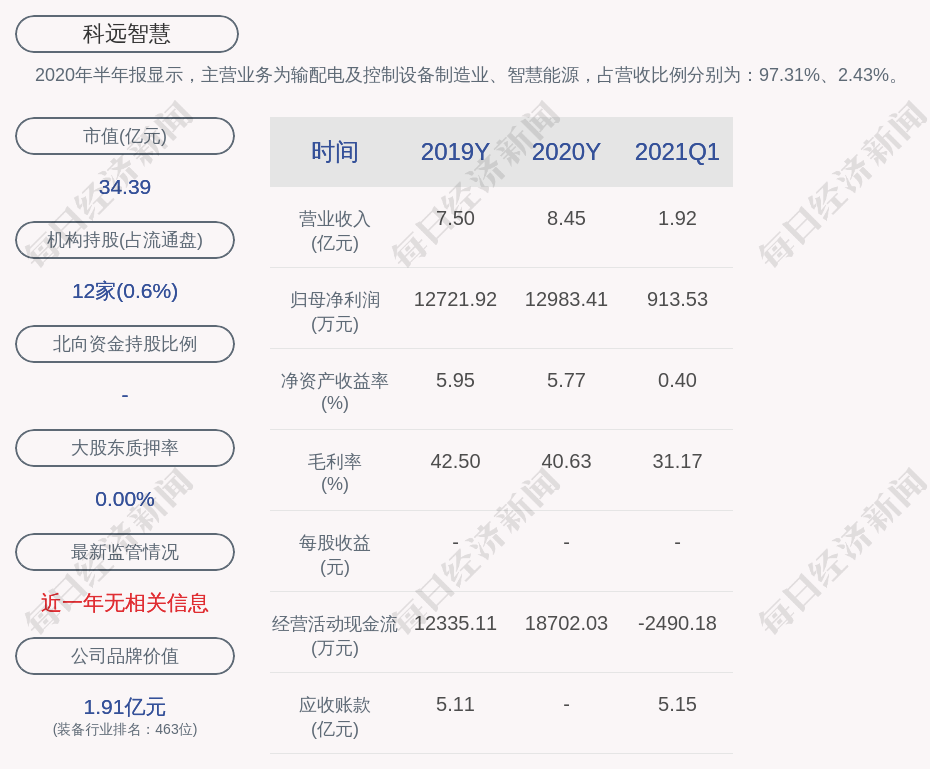930x769 pixels.
Task: Select the 市值(亿元) label pill
Action: point(125,136)
